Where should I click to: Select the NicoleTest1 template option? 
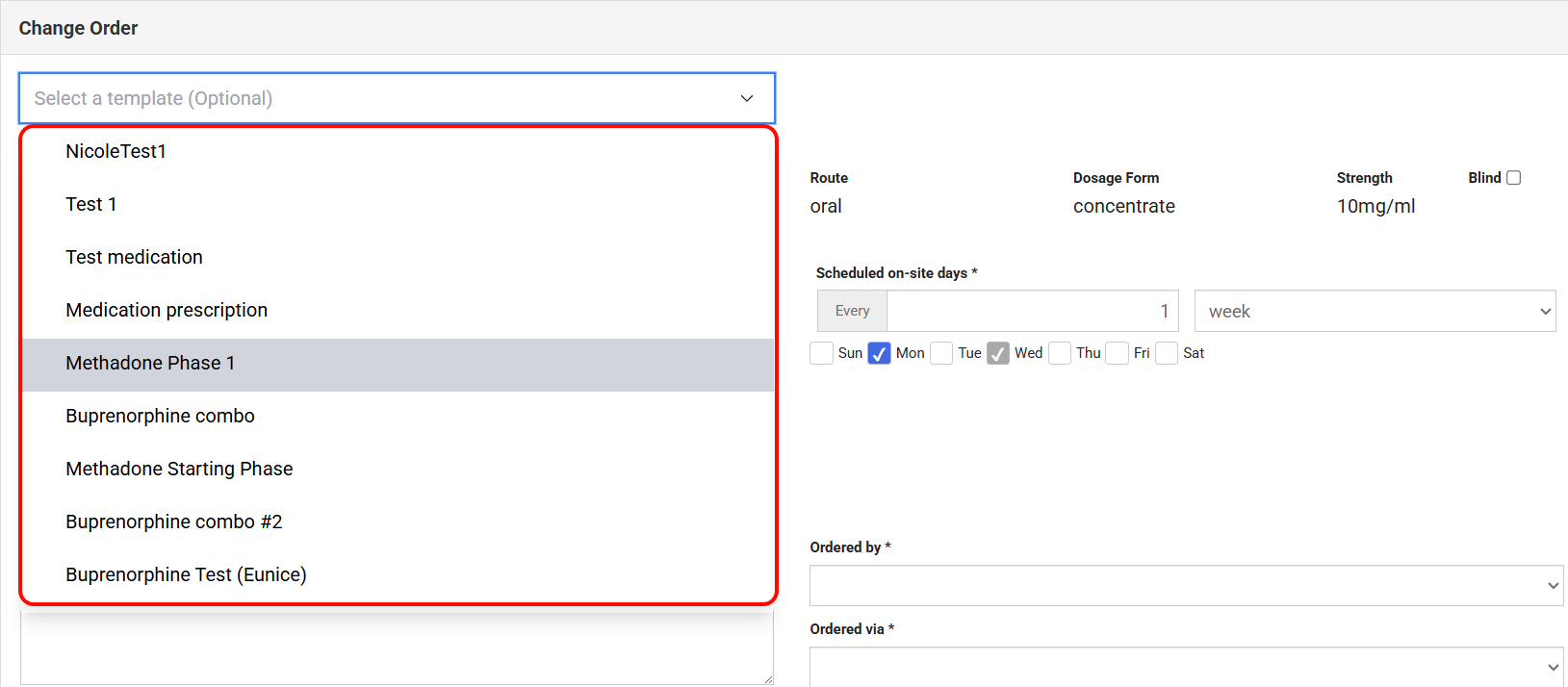tap(116, 151)
